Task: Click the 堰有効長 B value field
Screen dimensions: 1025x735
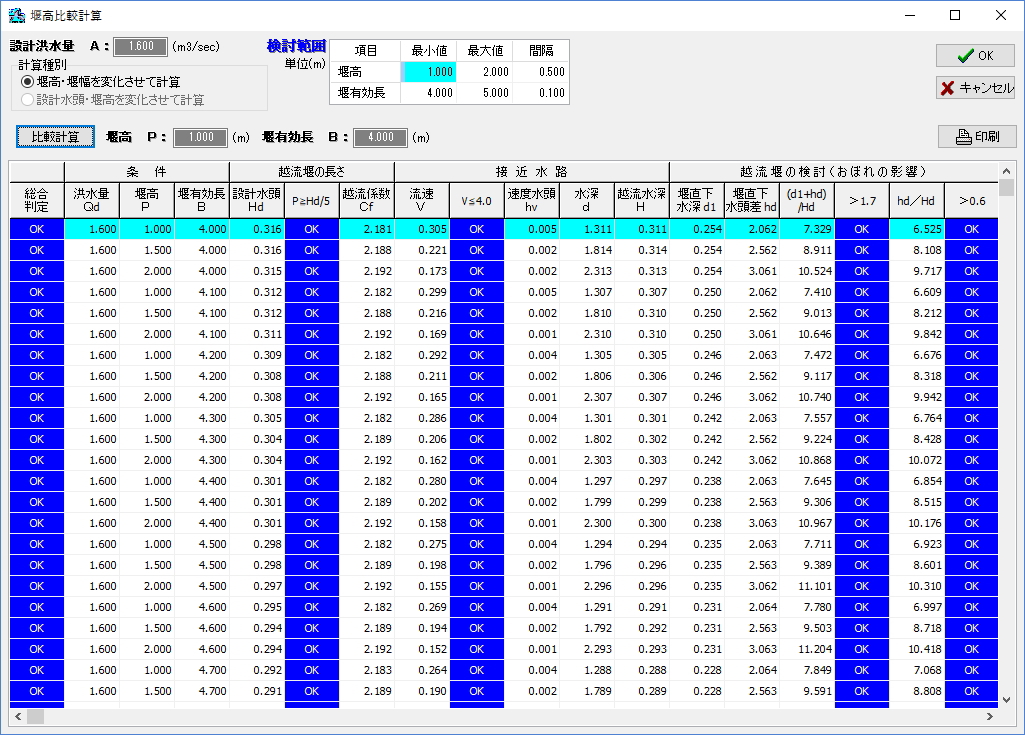Action: (380, 137)
